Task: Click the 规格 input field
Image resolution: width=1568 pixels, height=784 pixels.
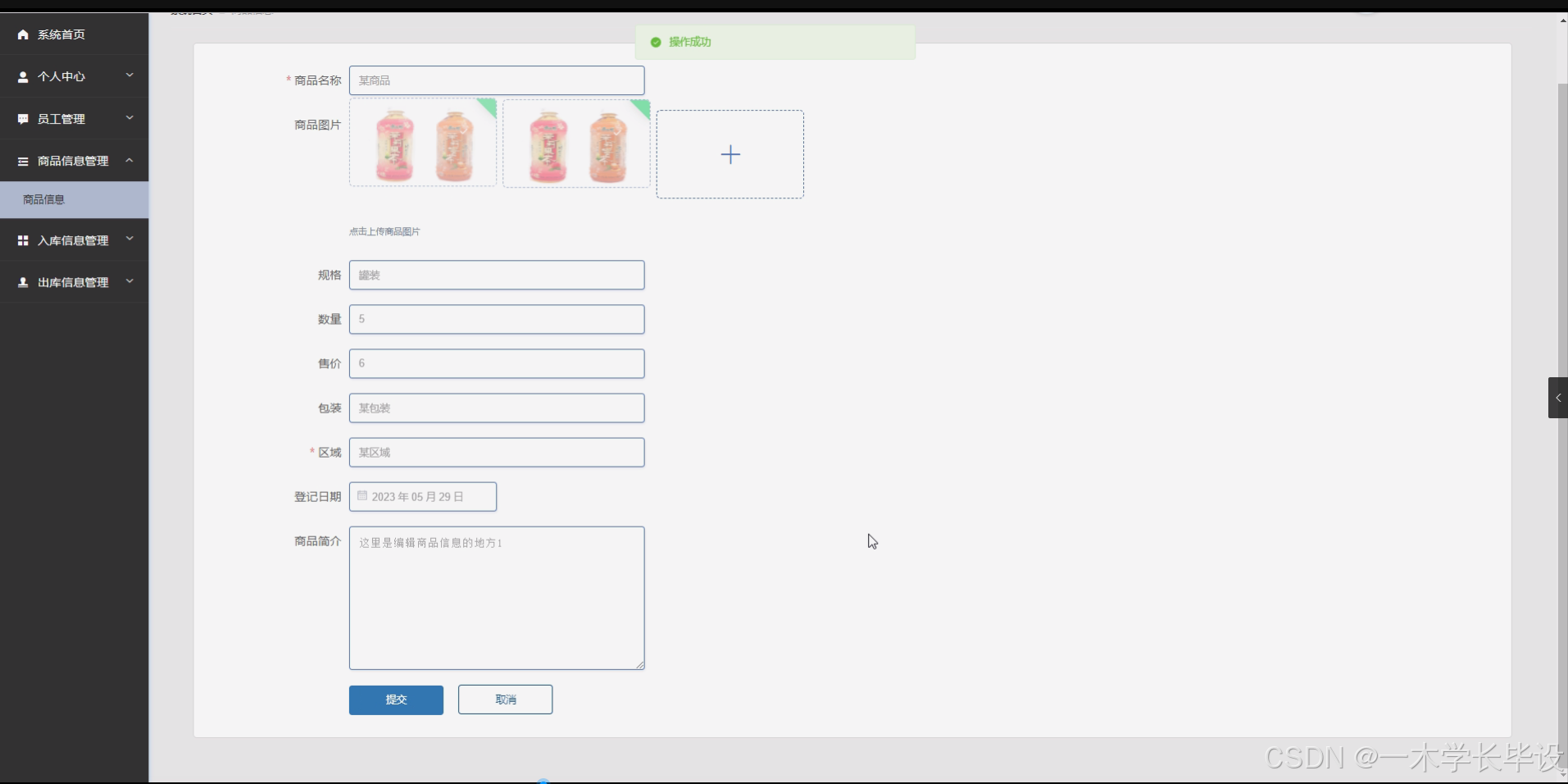Action: [497, 275]
